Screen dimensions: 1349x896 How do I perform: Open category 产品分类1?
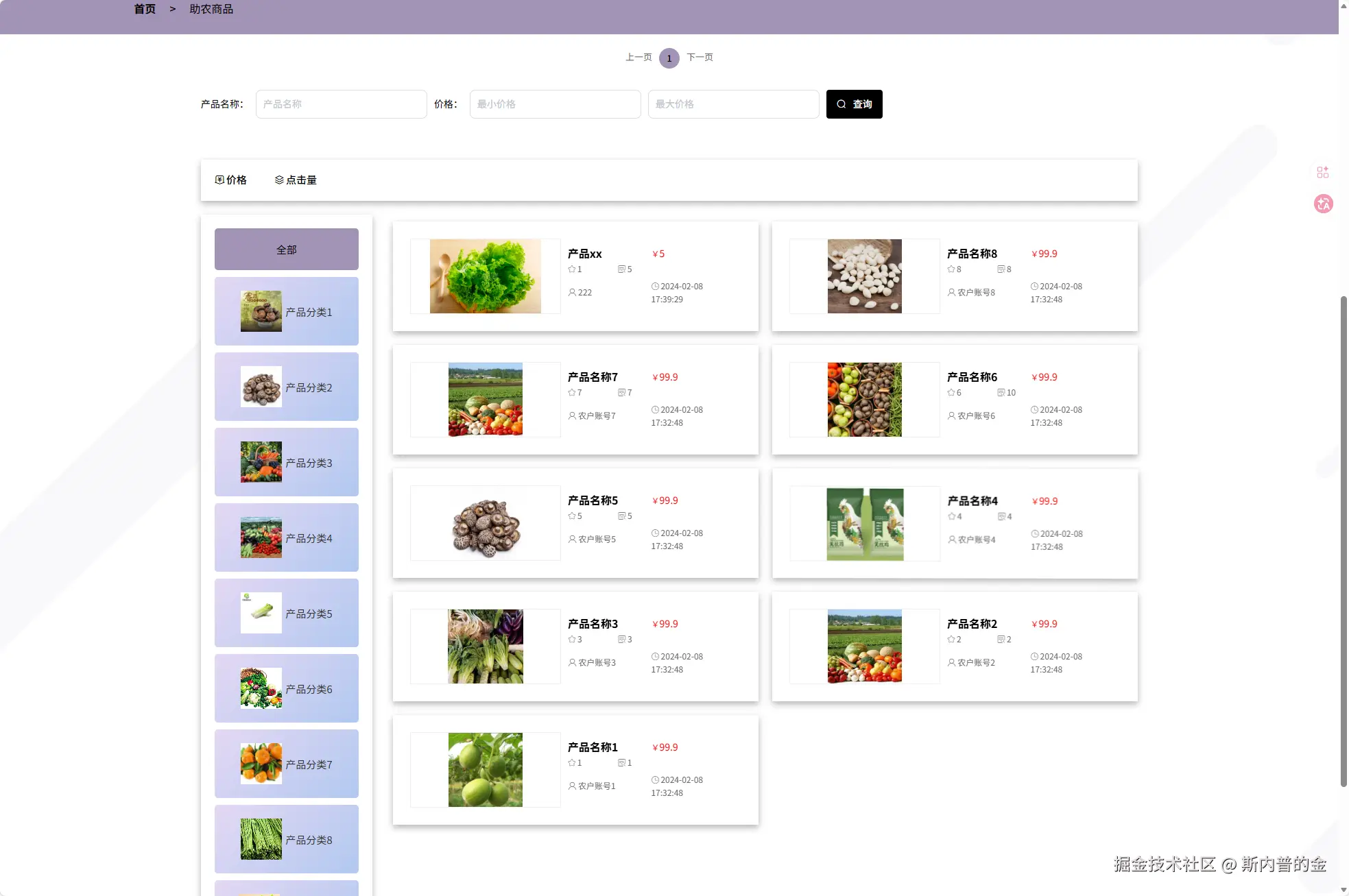286,311
